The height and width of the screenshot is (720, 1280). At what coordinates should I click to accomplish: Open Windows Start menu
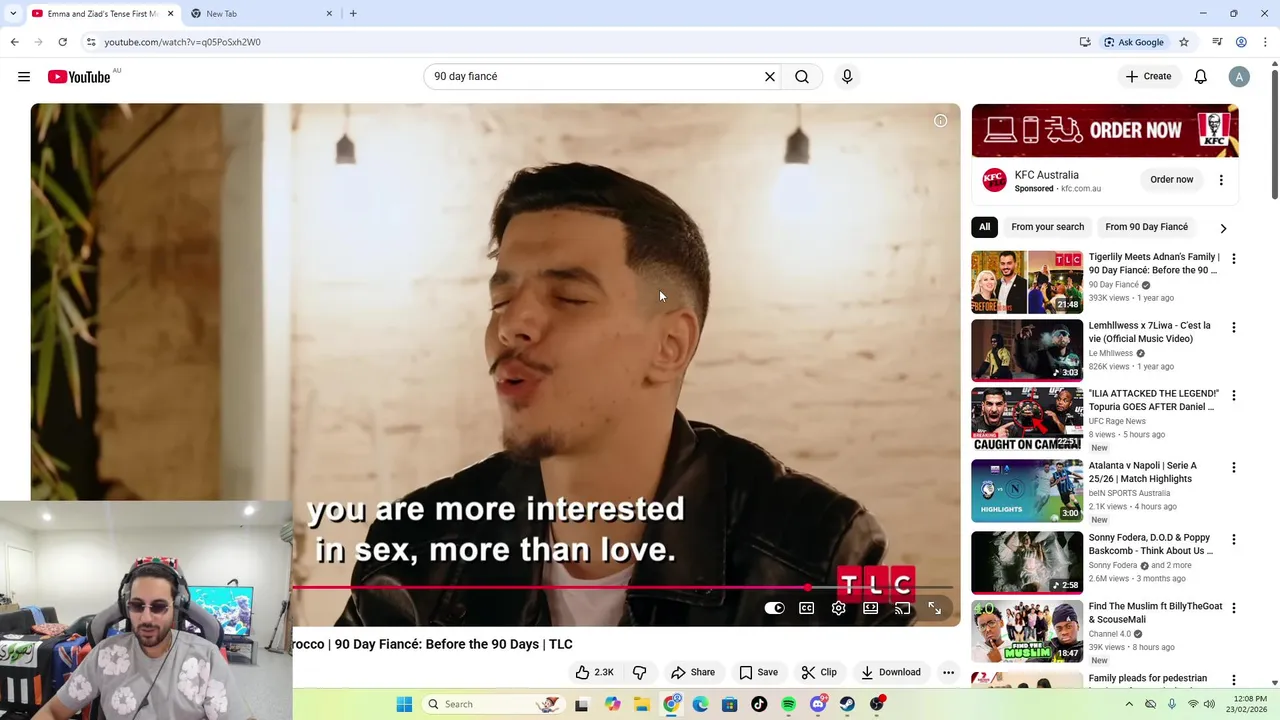(404, 704)
